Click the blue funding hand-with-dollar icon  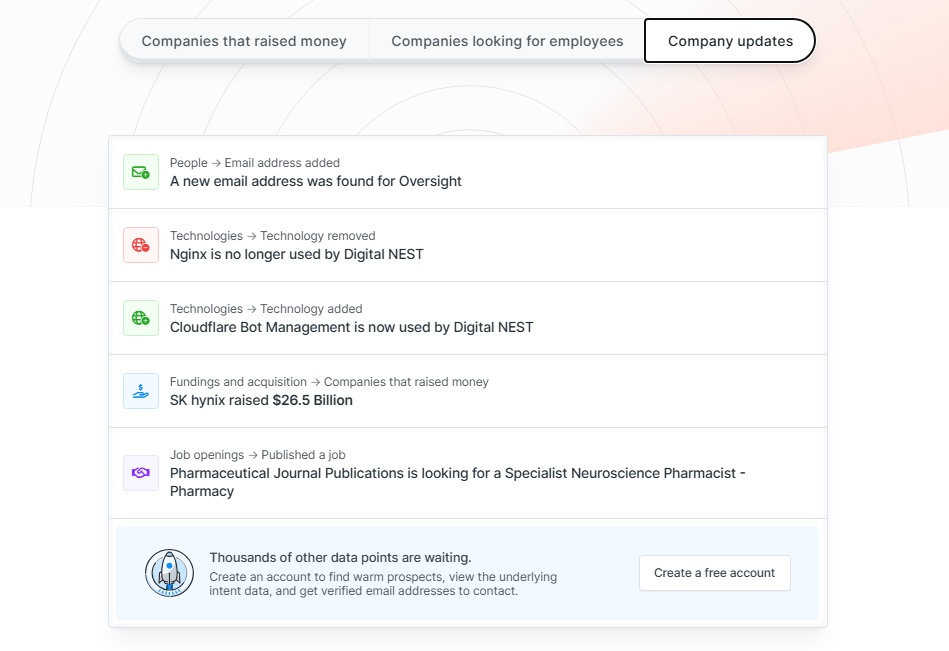pos(141,391)
